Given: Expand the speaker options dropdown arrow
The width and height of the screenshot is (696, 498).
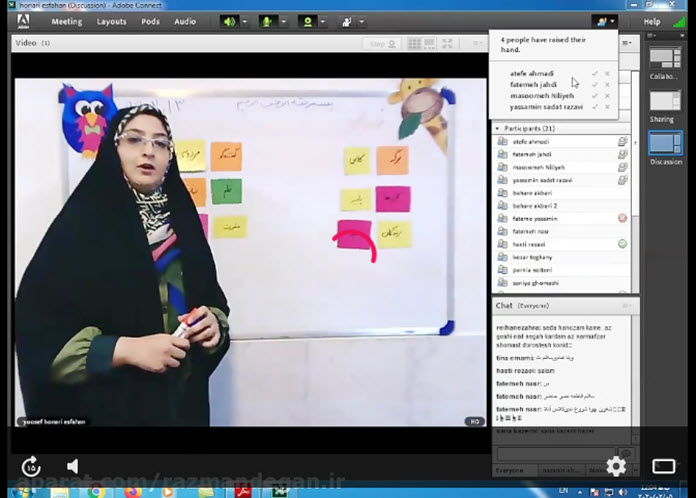Looking at the screenshot, I should click(x=245, y=21).
